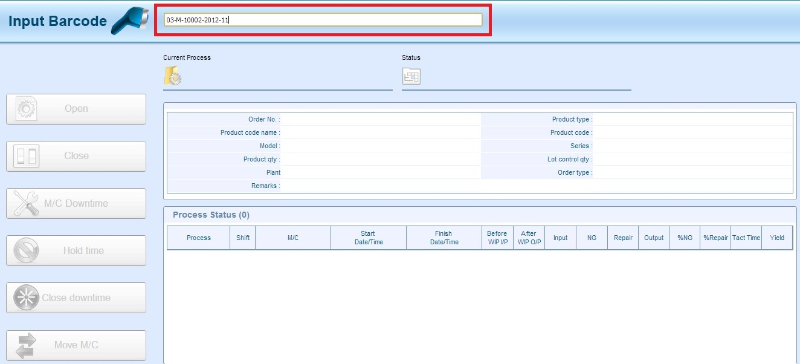Click the Repair column header

coord(623,238)
